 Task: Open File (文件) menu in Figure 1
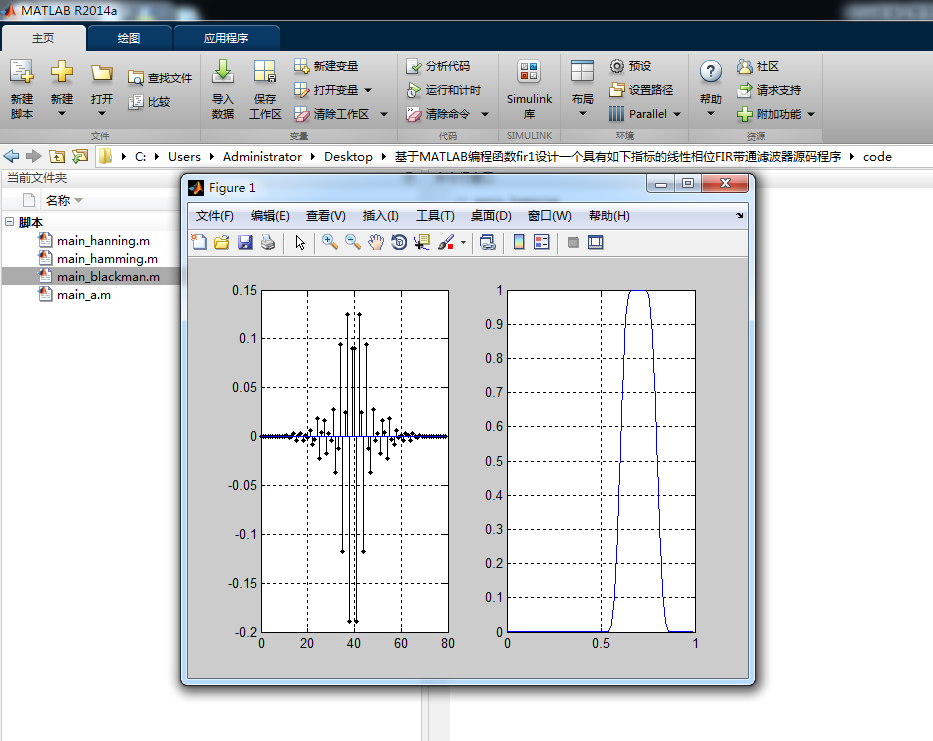215,215
